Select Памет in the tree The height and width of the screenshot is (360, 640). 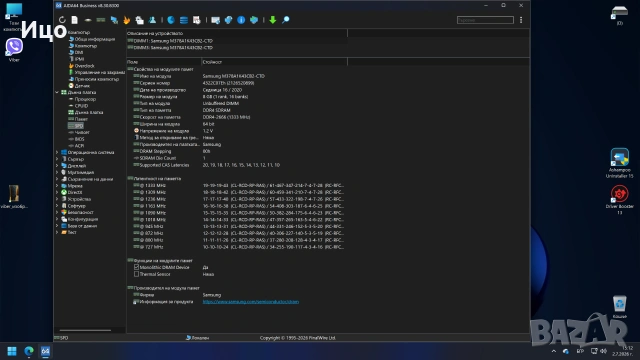coord(78,119)
